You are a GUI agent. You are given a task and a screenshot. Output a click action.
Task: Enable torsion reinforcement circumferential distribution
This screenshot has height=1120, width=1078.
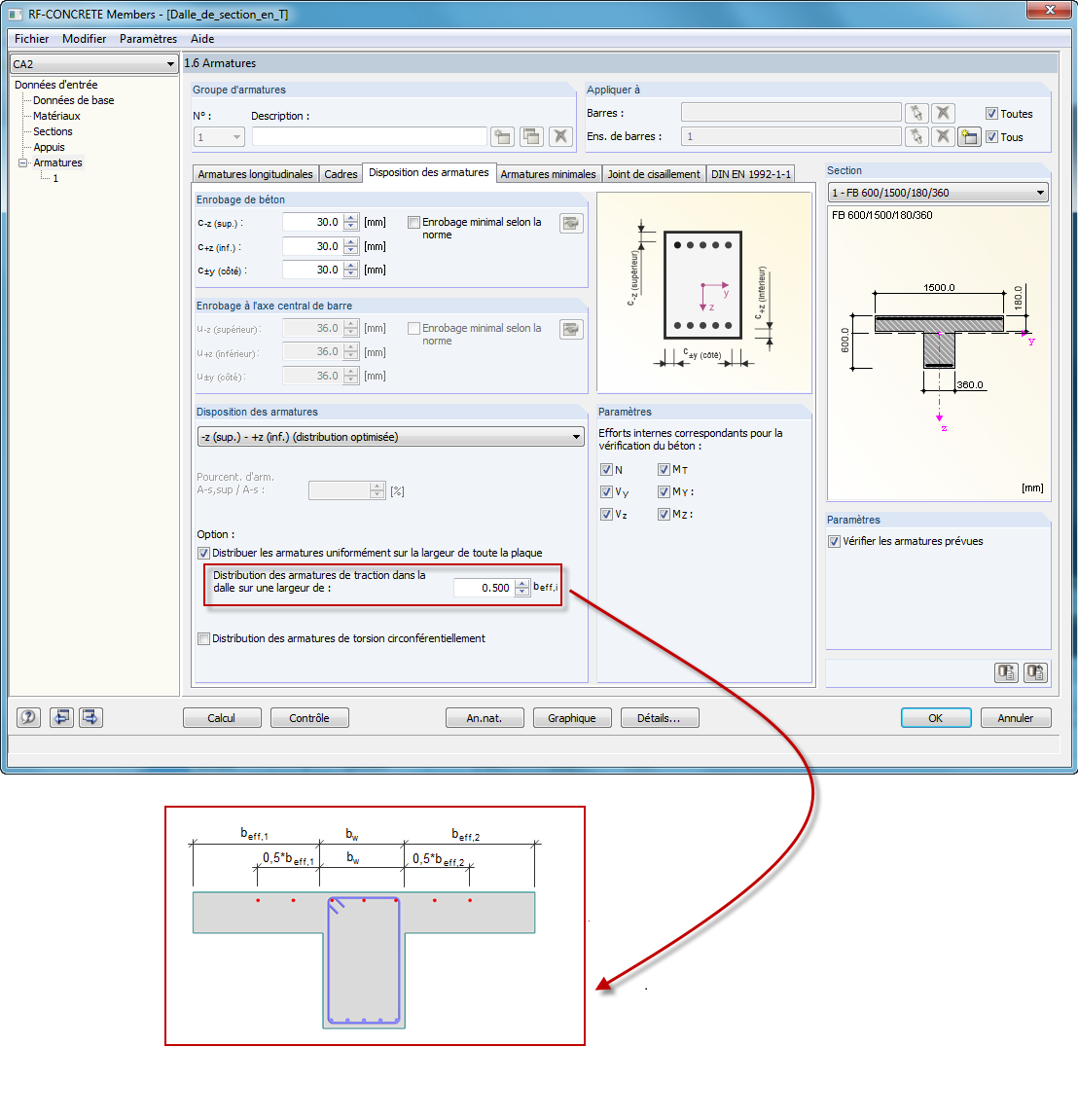pos(203,638)
